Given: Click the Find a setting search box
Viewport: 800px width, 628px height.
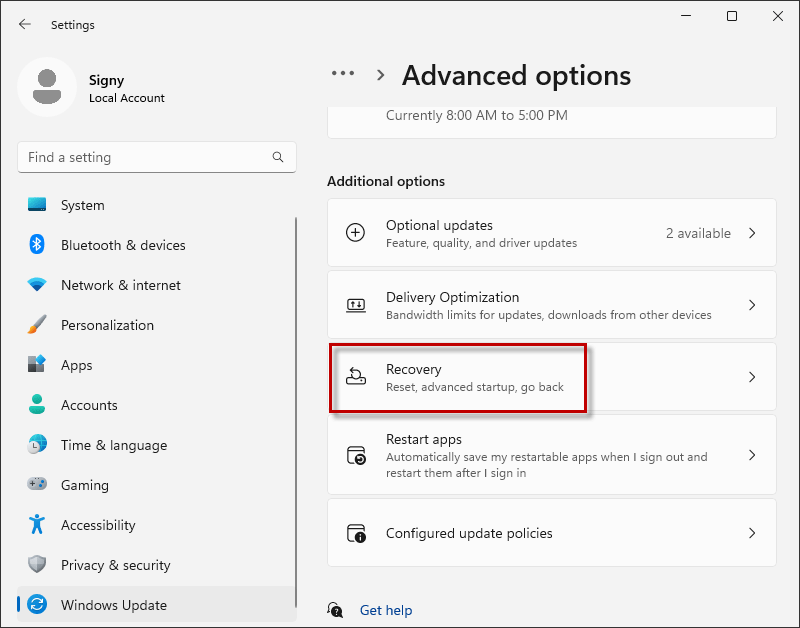Looking at the screenshot, I should click(x=157, y=157).
